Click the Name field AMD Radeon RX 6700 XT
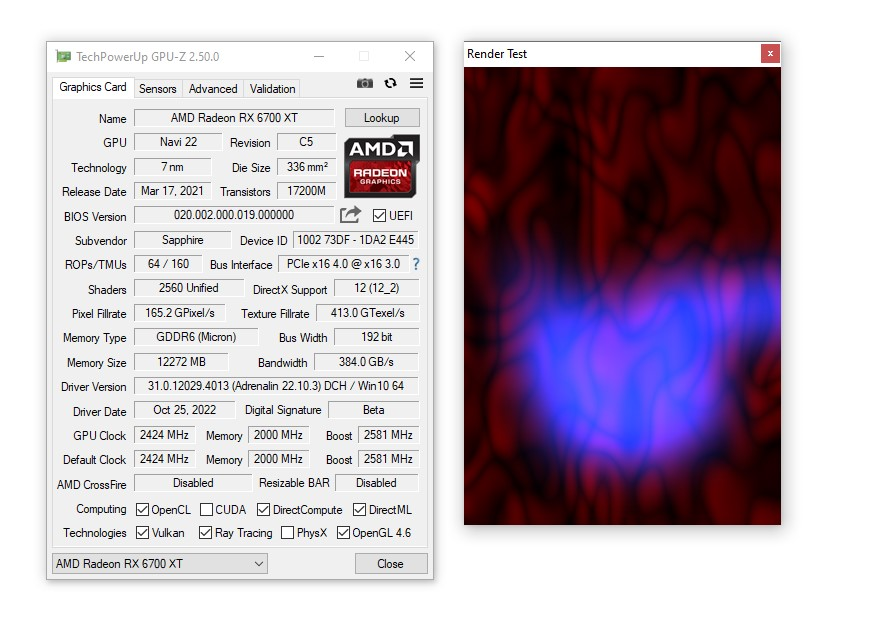 tap(234, 118)
